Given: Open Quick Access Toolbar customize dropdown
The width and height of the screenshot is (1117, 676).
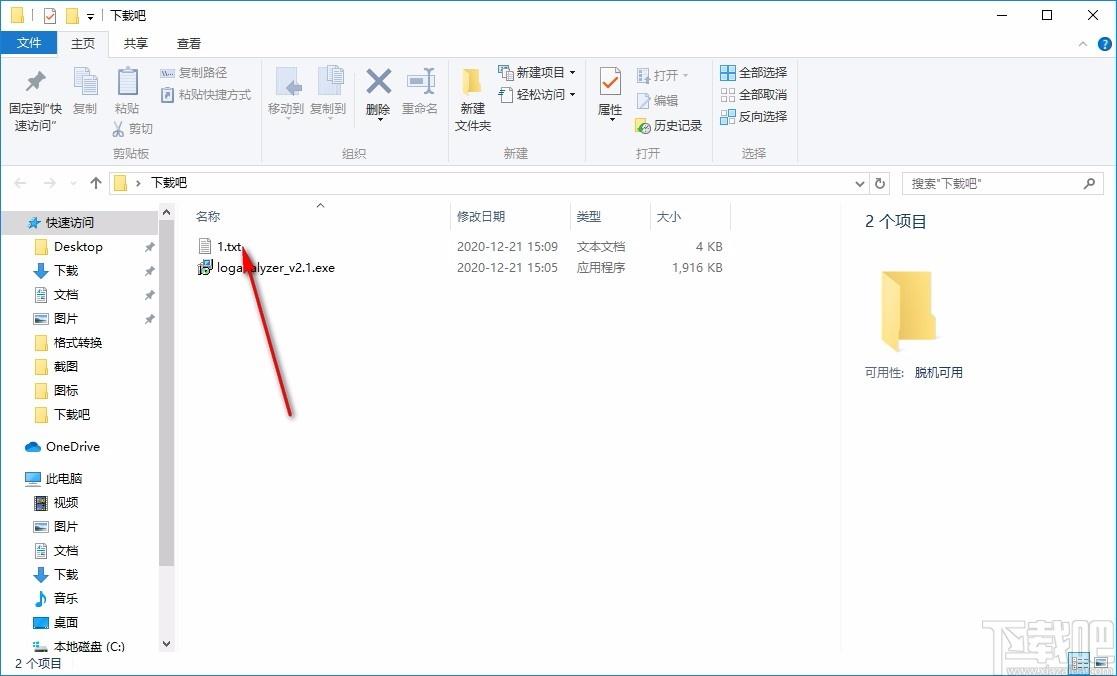Looking at the screenshot, I should (x=90, y=16).
